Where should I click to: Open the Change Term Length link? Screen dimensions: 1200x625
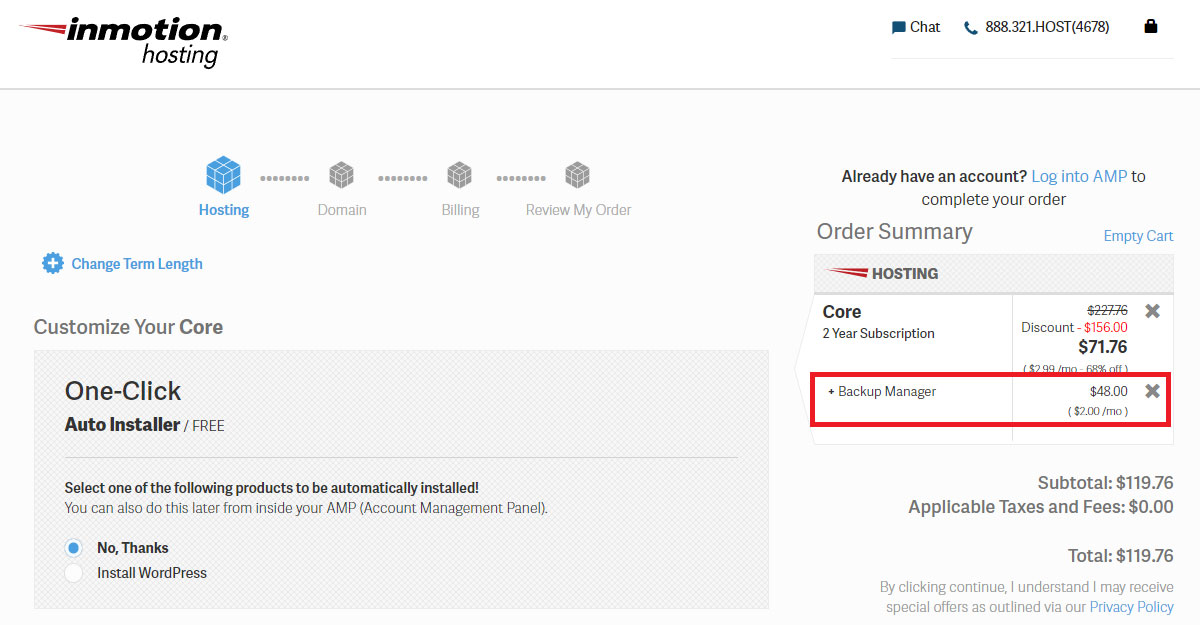[x=137, y=264]
